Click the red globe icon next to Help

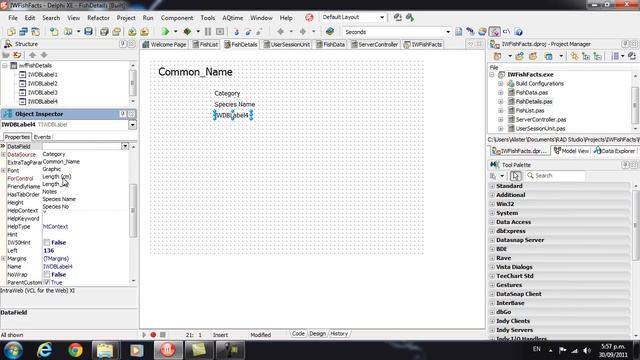click(x=309, y=18)
